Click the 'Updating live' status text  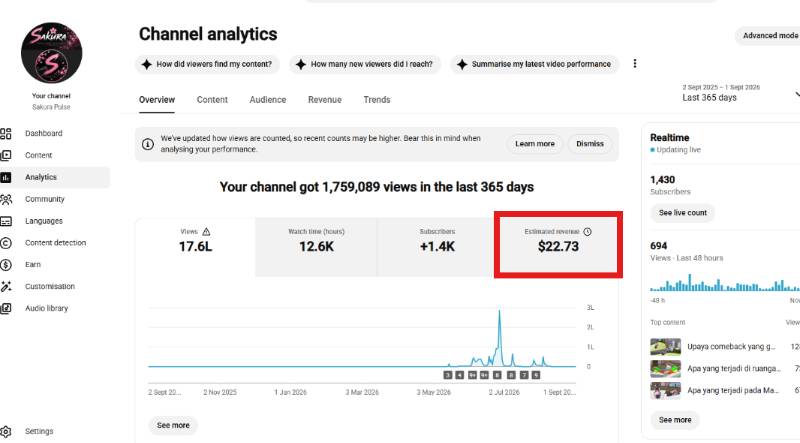coord(679,150)
